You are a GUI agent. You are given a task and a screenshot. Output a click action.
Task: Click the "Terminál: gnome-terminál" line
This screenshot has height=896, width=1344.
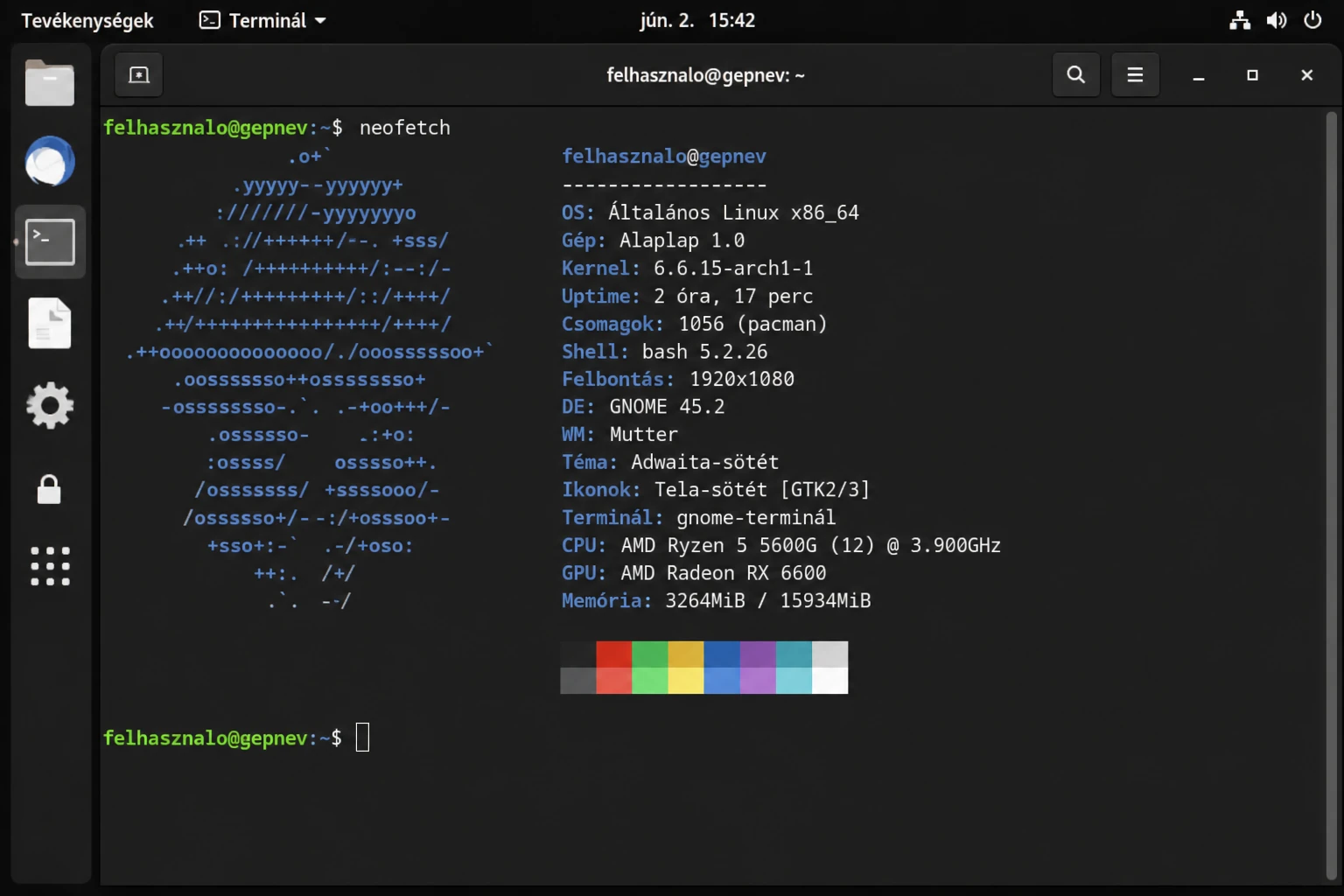tap(699, 518)
